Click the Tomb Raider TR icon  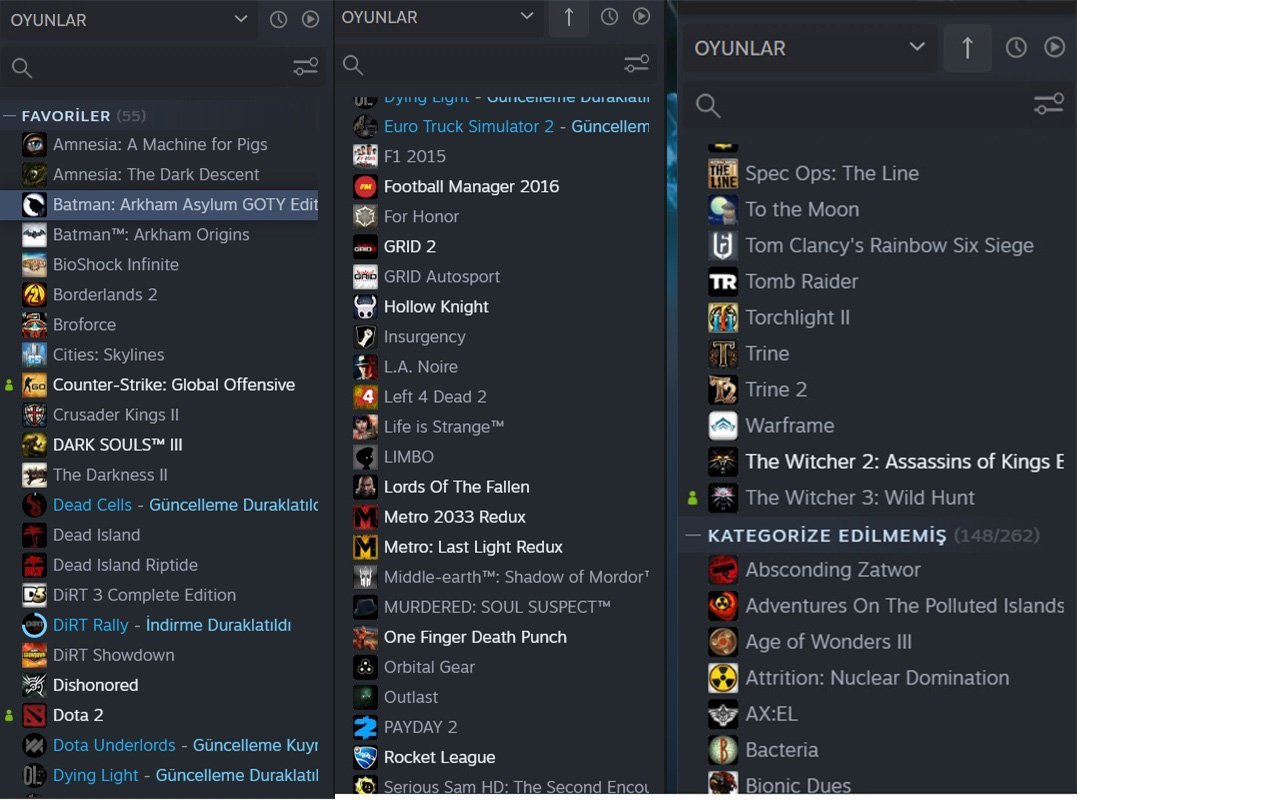point(723,282)
